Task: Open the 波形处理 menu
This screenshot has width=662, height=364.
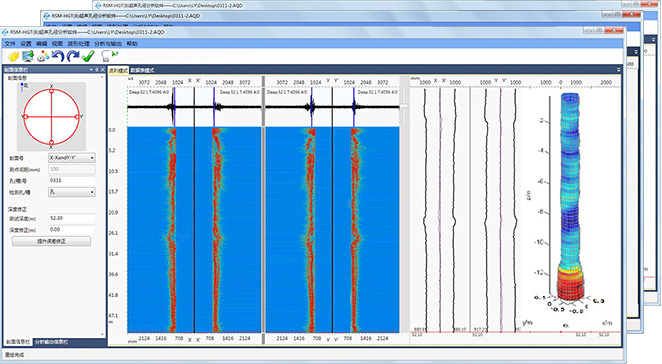Action: pyautogui.click(x=79, y=43)
